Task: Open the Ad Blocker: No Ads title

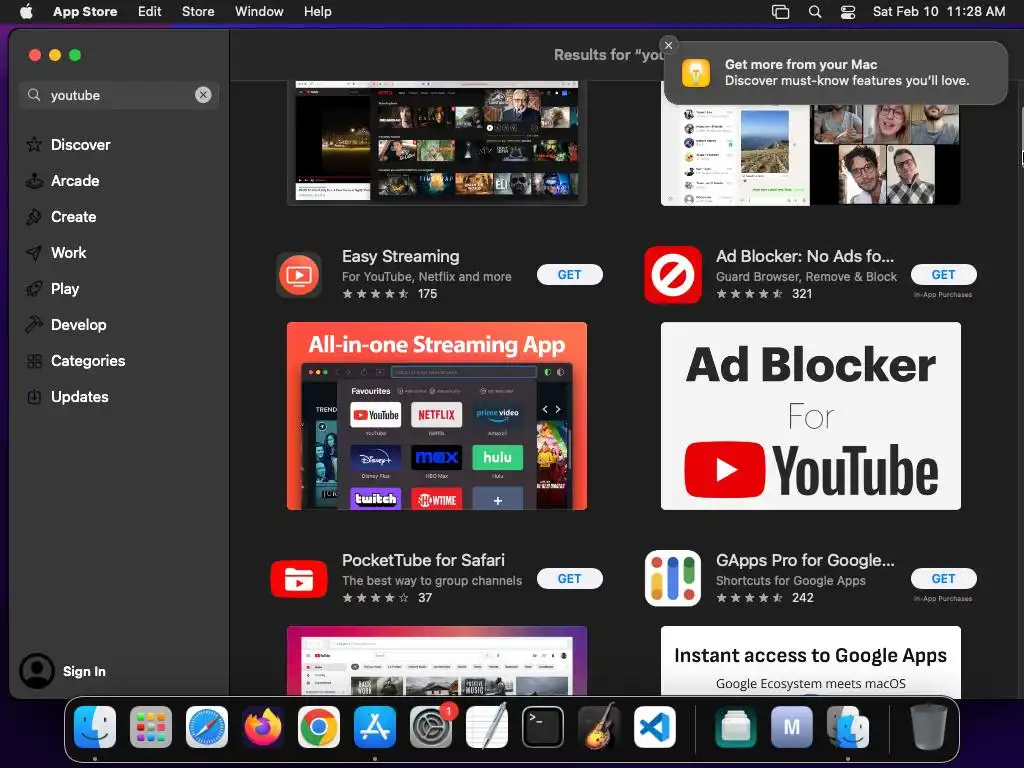Action: click(x=805, y=256)
